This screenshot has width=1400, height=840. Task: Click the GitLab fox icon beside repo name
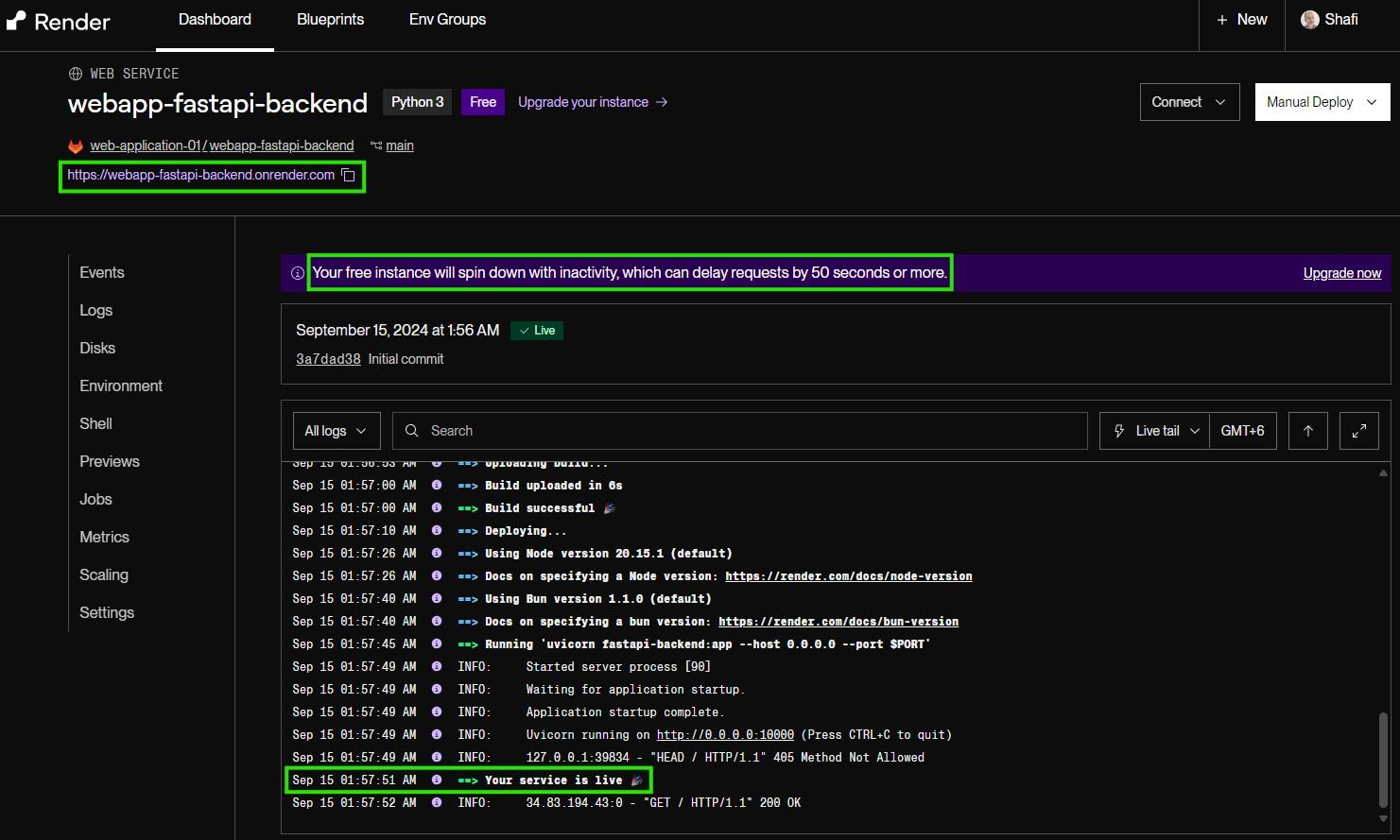coord(76,146)
